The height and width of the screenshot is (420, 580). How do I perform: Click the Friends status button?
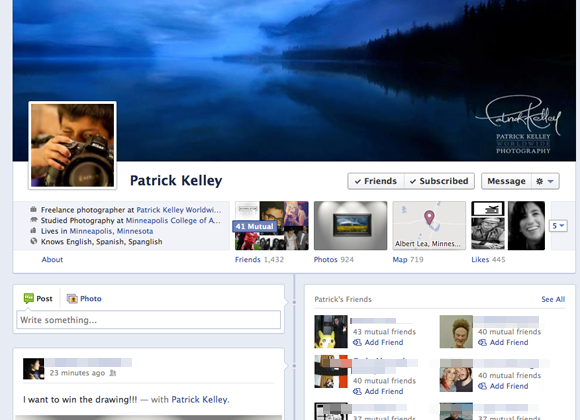(x=376, y=181)
